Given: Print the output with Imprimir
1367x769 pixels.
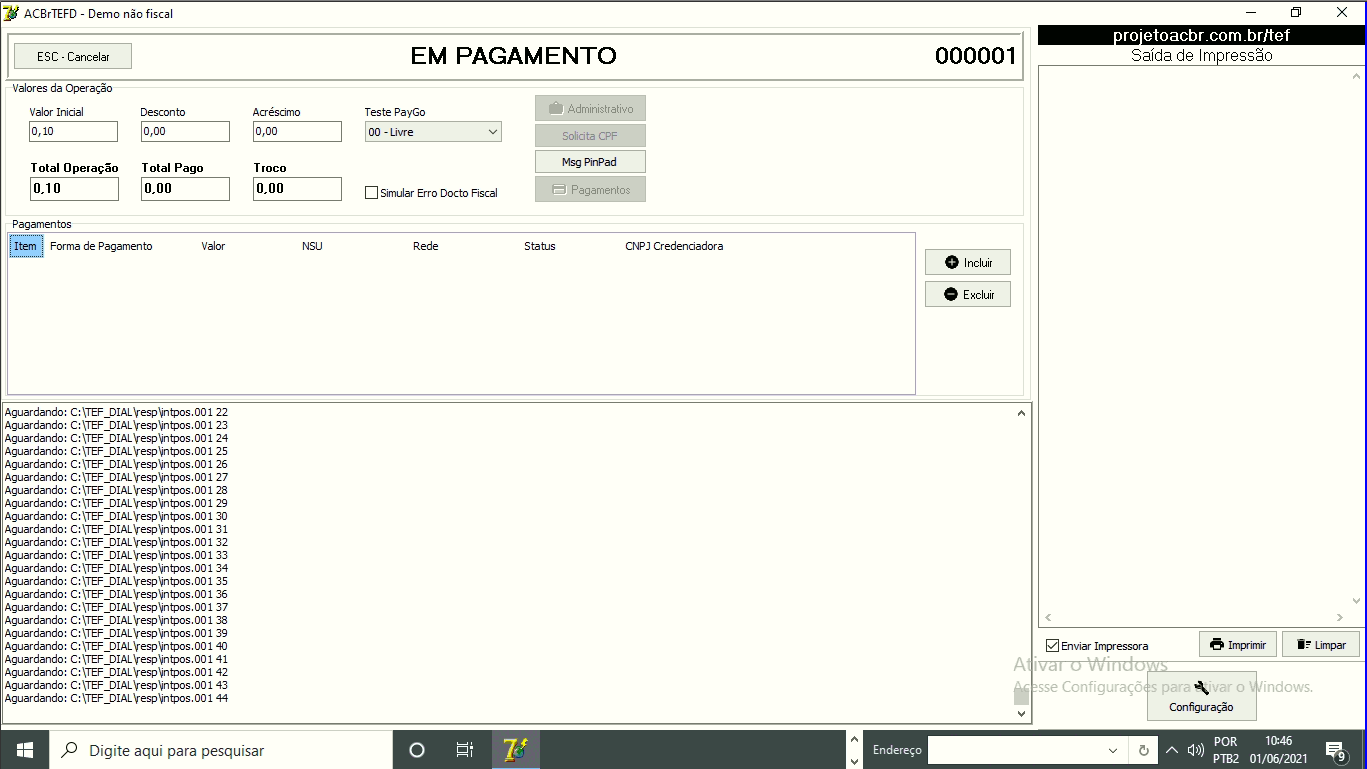Looking at the screenshot, I should pos(1238,644).
